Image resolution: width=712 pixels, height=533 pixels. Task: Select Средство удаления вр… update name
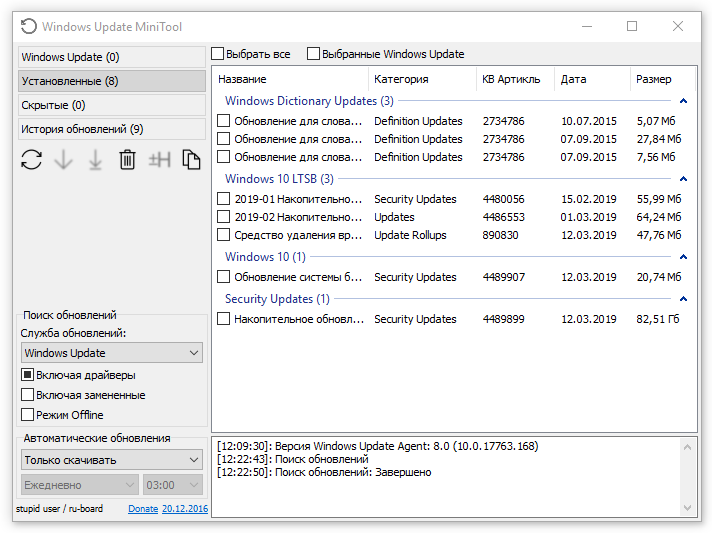click(298, 235)
